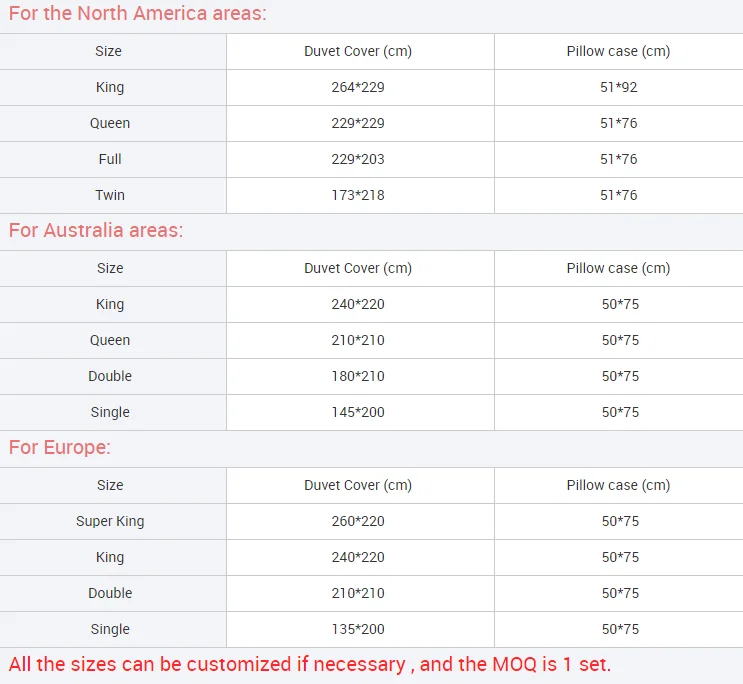The width and height of the screenshot is (743, 684).
Task: Click Pillow case header in Europe table
Action: tap(618, 485)
